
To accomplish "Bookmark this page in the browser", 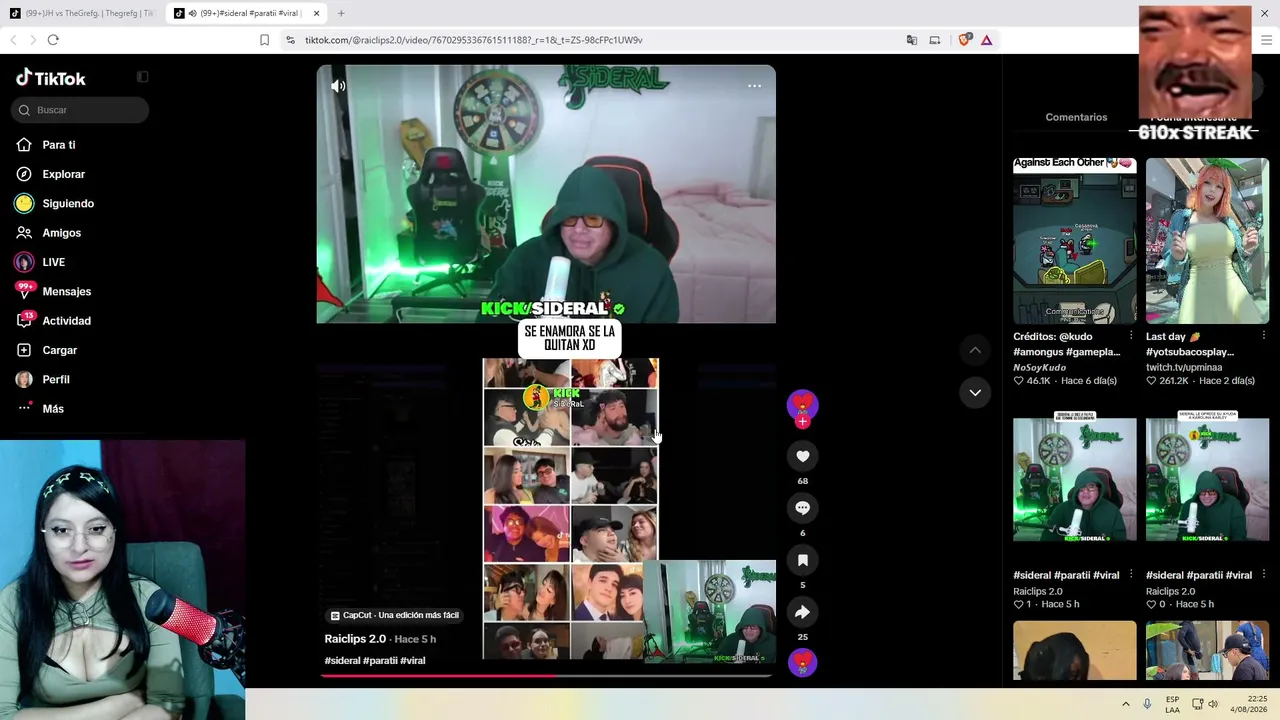I will (264, 40).
